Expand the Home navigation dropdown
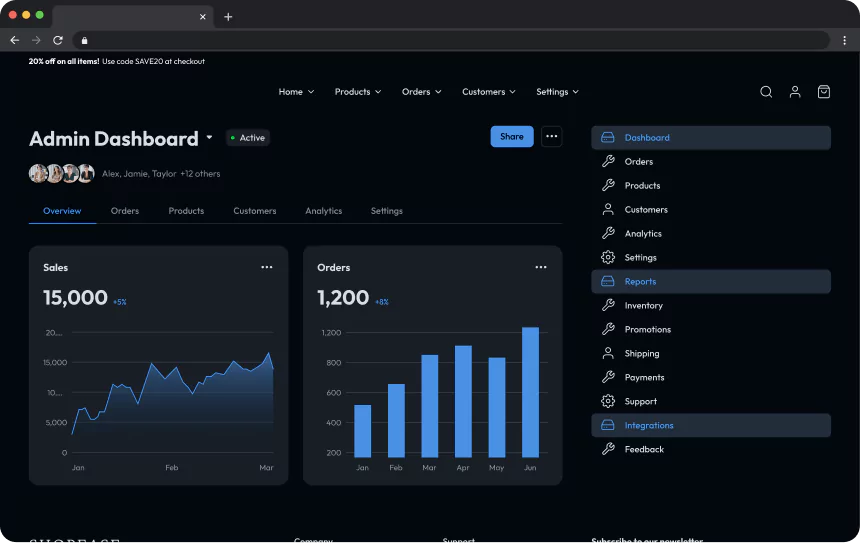The width and height of the screenshot is (860, 543). [296, 92]
